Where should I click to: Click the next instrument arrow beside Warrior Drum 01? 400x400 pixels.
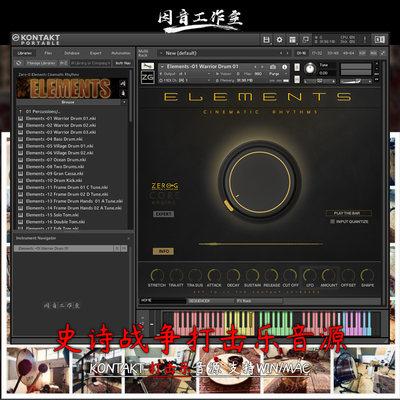click(x=262, y=67)
